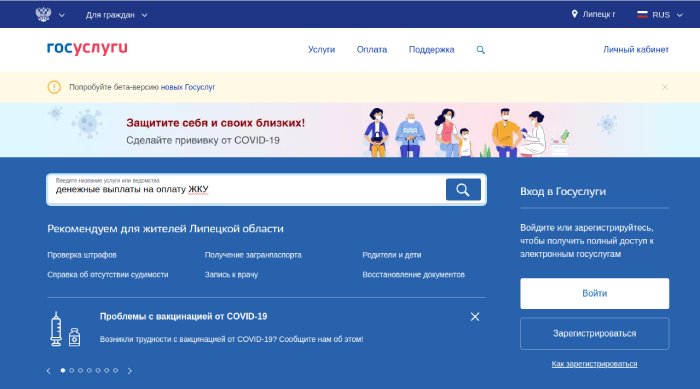Open 'Проверка штрафов' link
Image resolution: width=700 pixels, height=389 pixels.
pos(82,255)
